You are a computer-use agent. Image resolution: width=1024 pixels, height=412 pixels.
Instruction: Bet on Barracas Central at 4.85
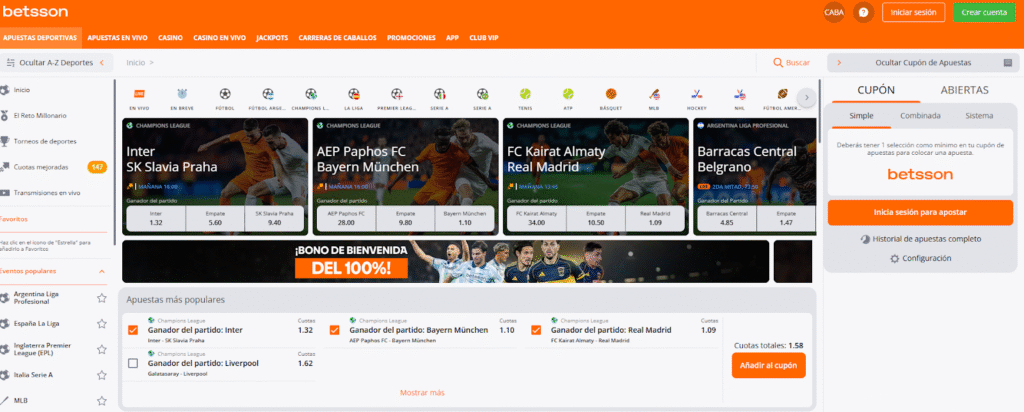[x=729, y=218]
